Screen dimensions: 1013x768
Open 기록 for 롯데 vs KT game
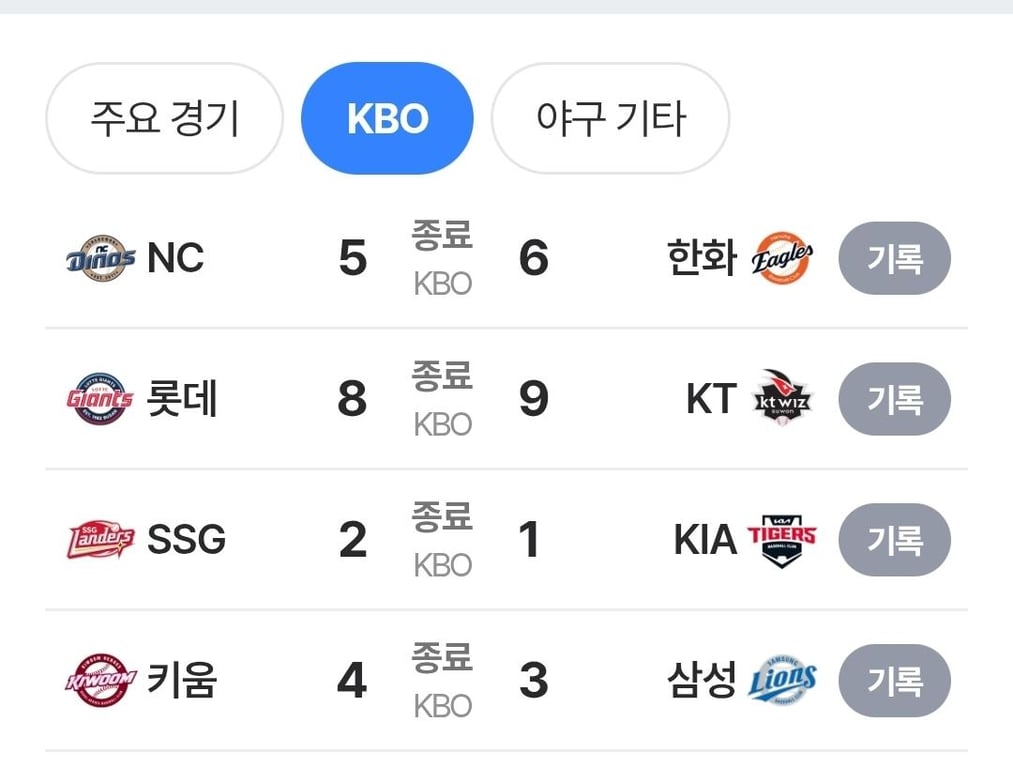pos(894,400)
